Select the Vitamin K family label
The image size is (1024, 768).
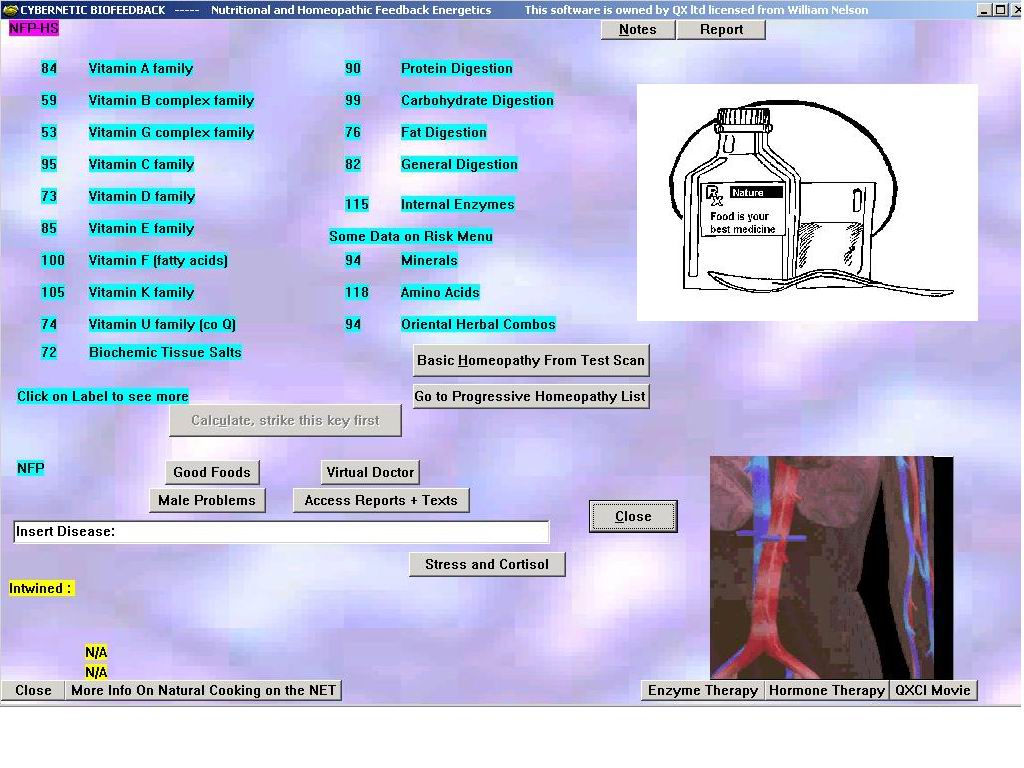pos(142,293)
